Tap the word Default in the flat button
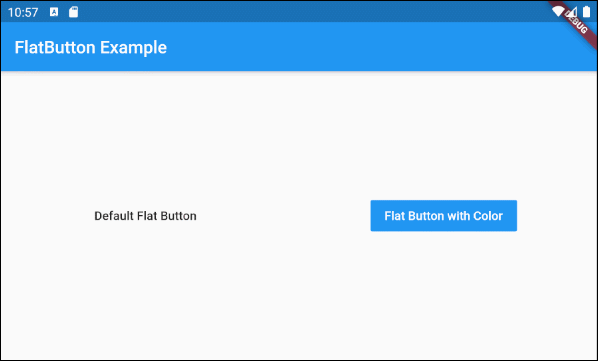Screen dimensions: 598x361 click(x=114, y=216)
